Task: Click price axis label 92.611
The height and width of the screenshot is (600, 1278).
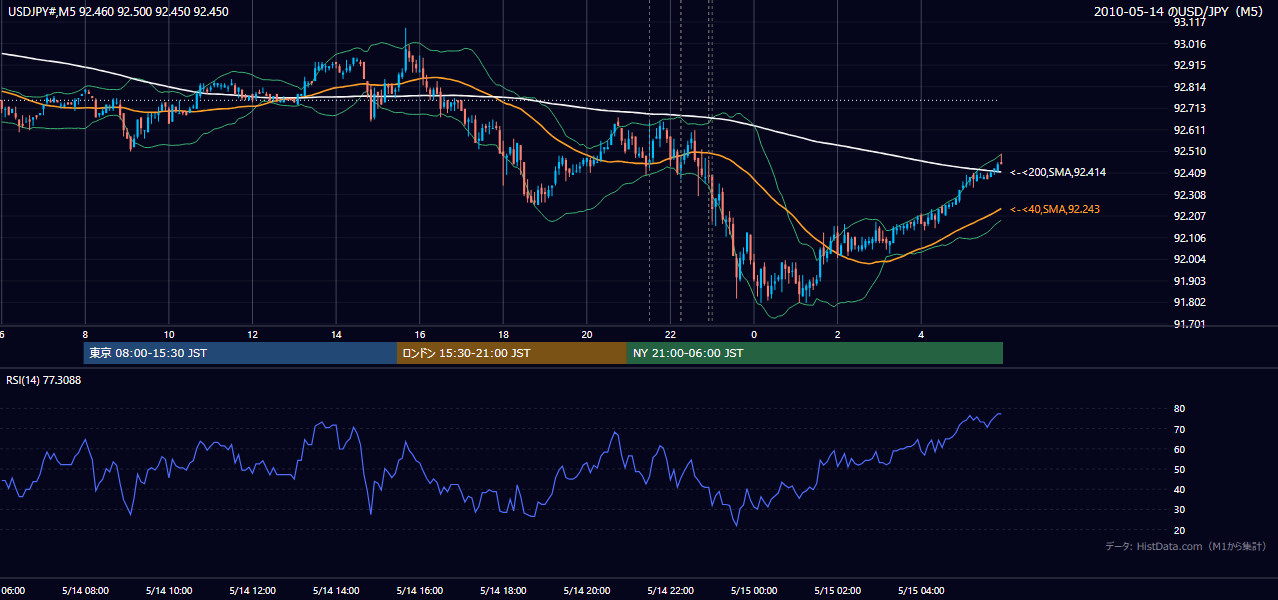Action: (1189, 130)
